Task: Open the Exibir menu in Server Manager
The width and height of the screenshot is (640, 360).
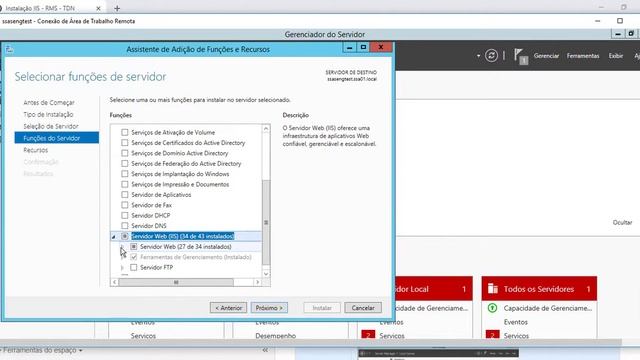Action: coord(616,56)
